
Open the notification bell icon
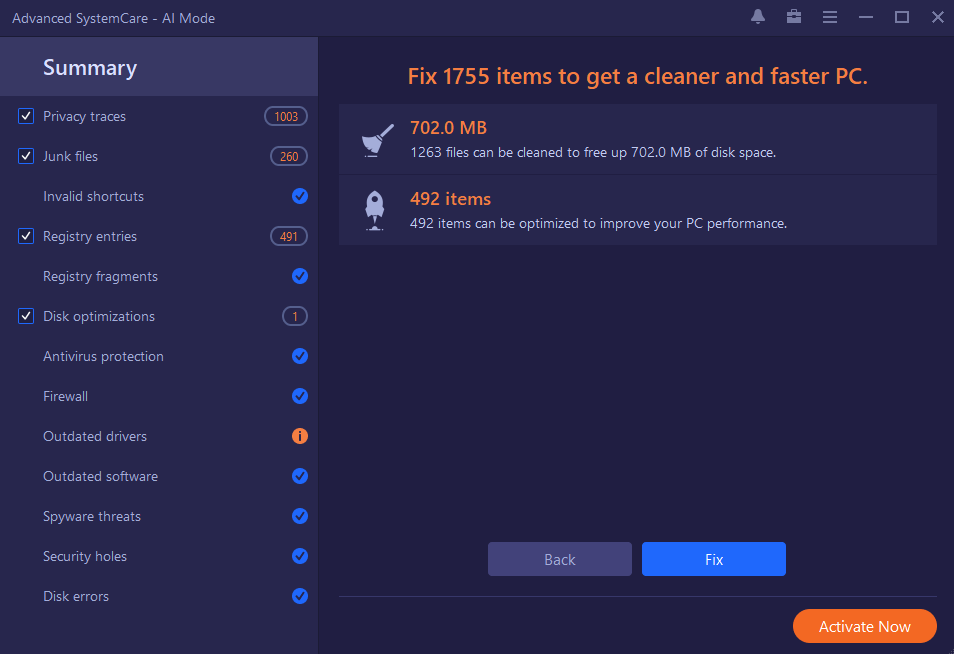[x=757, y=17]
